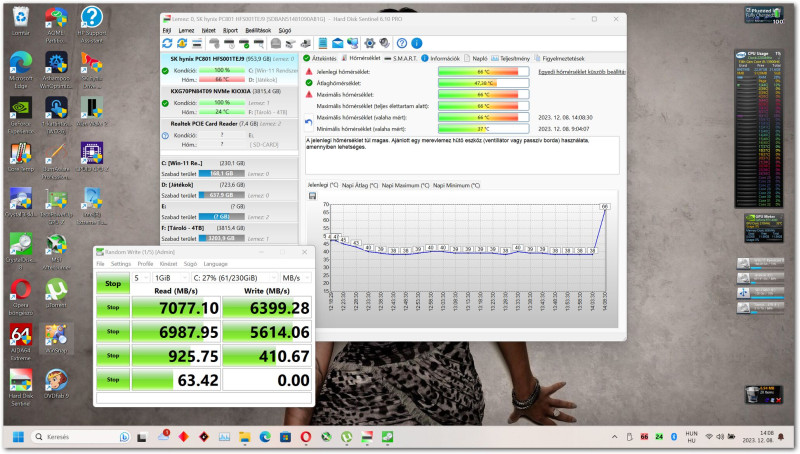
Task: Click the Jelenlegi hőmérséklet 66 °C temperature bar
Action: 483,72
